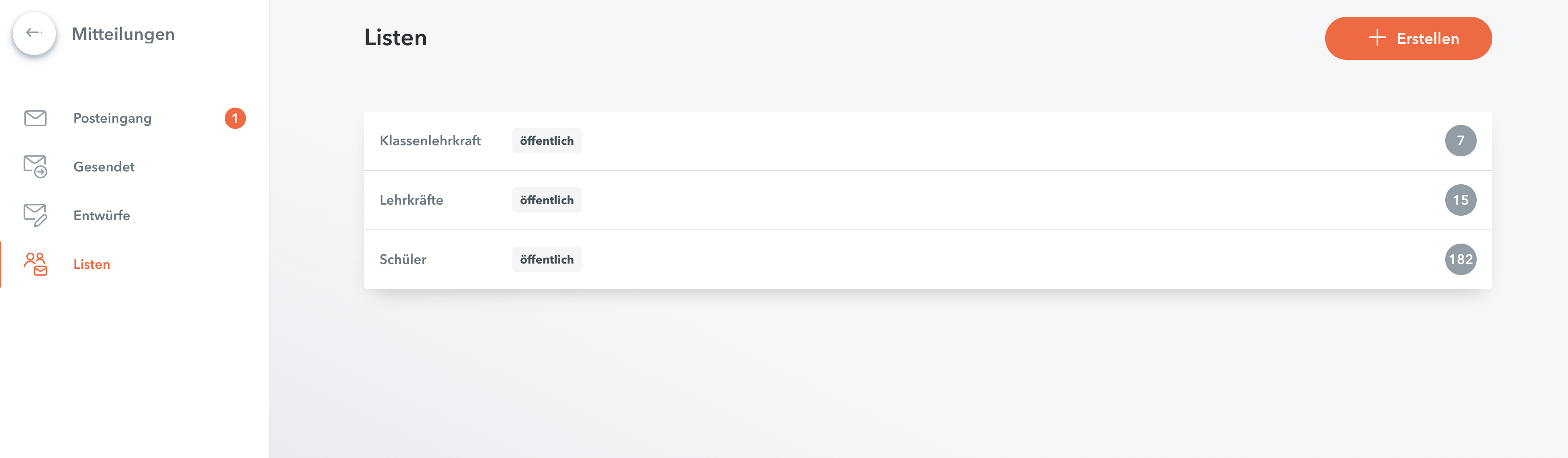Select the Listen people icon

35,264
